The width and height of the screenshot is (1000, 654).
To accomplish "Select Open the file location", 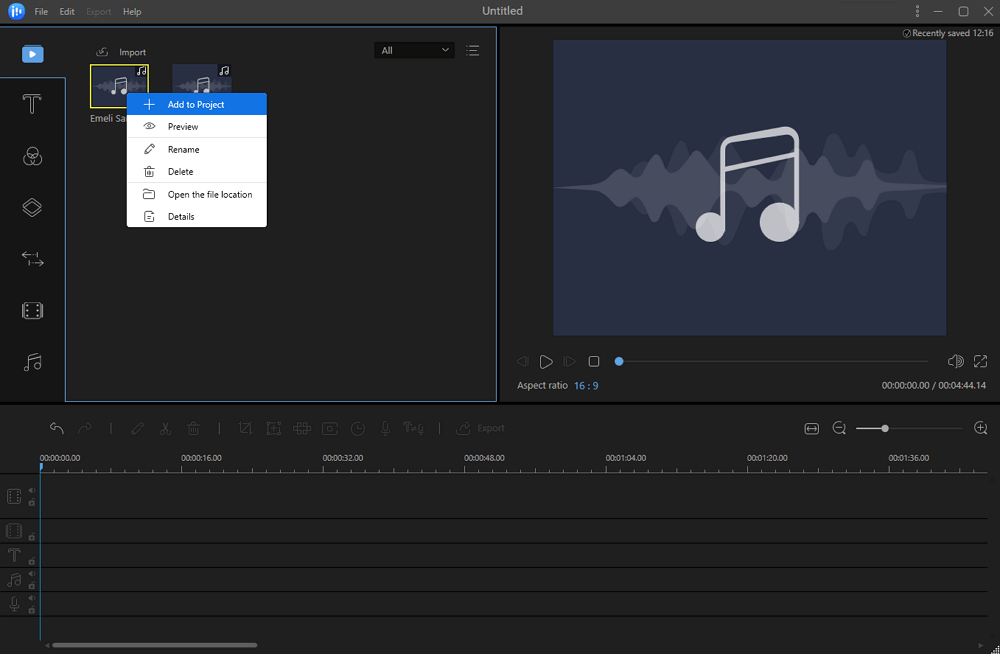I will (209, 194).
